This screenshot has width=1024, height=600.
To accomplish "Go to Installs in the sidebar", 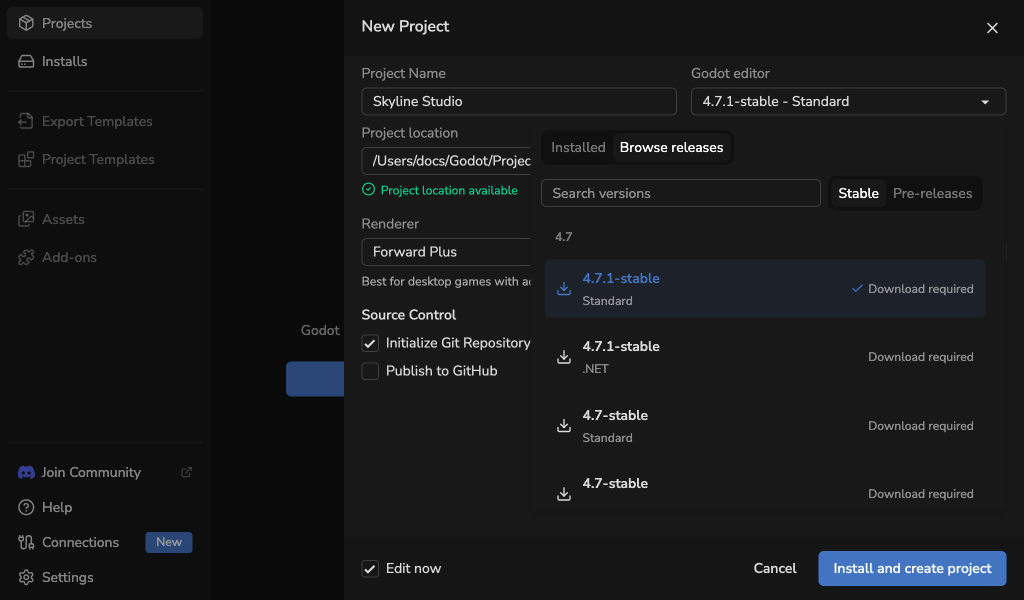I will point(104,61).
